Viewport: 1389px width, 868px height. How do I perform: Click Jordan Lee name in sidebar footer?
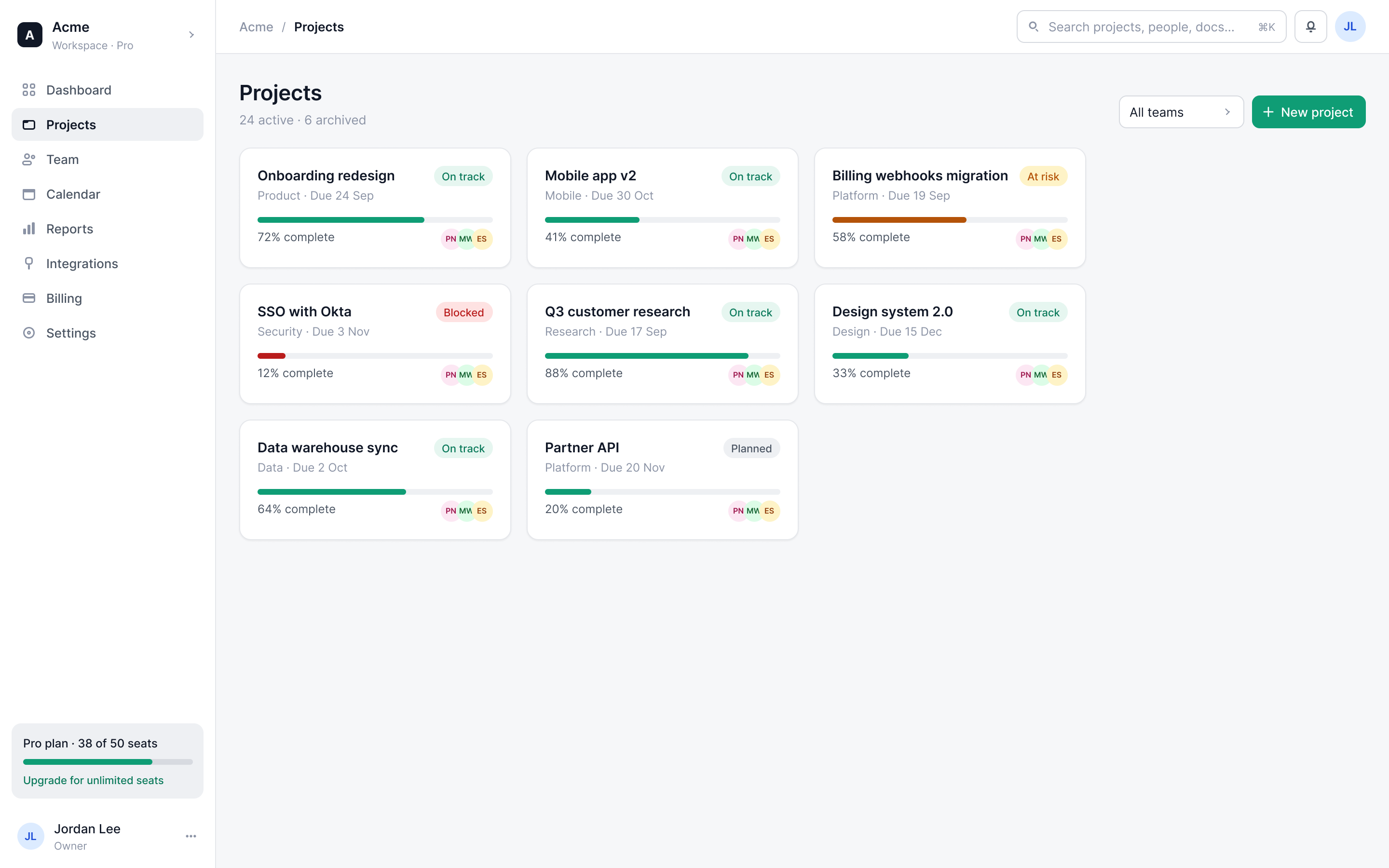pos(87,828)
